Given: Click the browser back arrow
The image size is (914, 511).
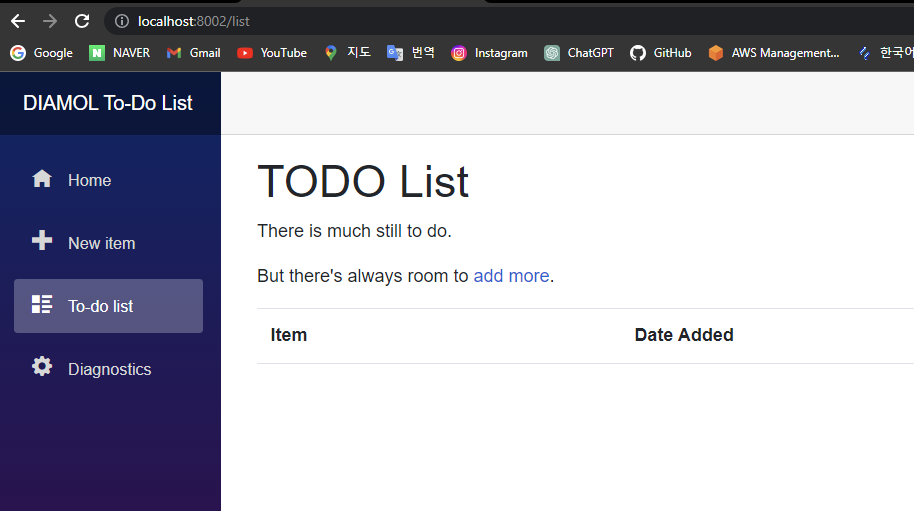Looking at the screenshot, I should click(x=18, y=22).
